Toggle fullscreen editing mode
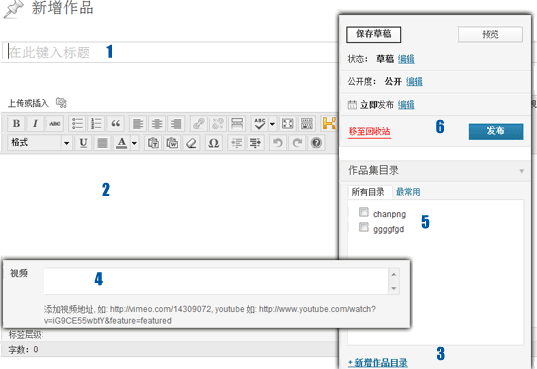 click(287, 123)
